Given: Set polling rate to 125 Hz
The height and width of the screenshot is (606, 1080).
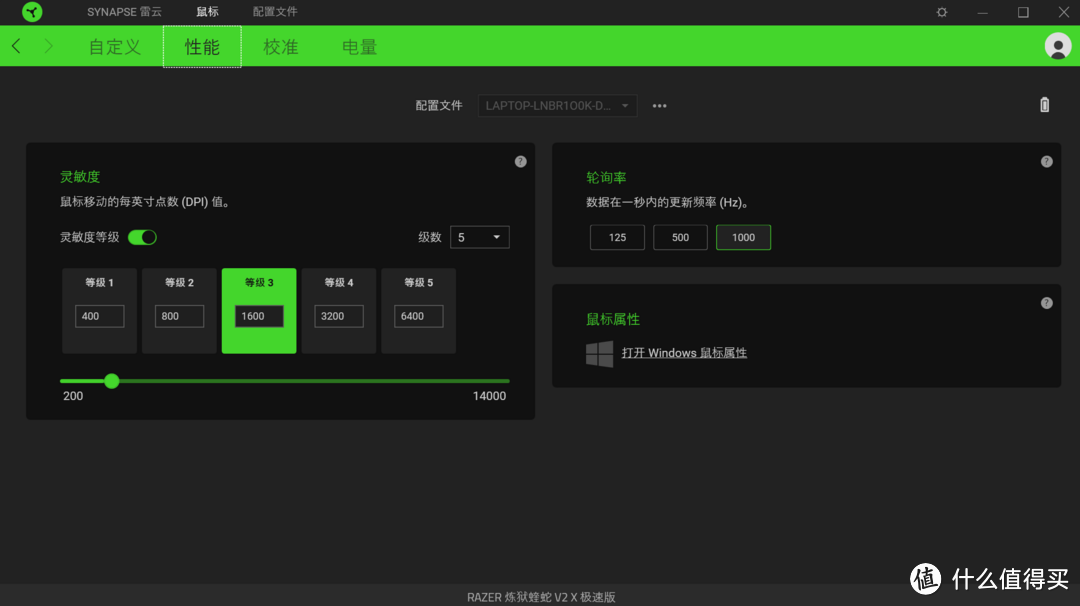Looking at the screenshot, I should point(617,238).
